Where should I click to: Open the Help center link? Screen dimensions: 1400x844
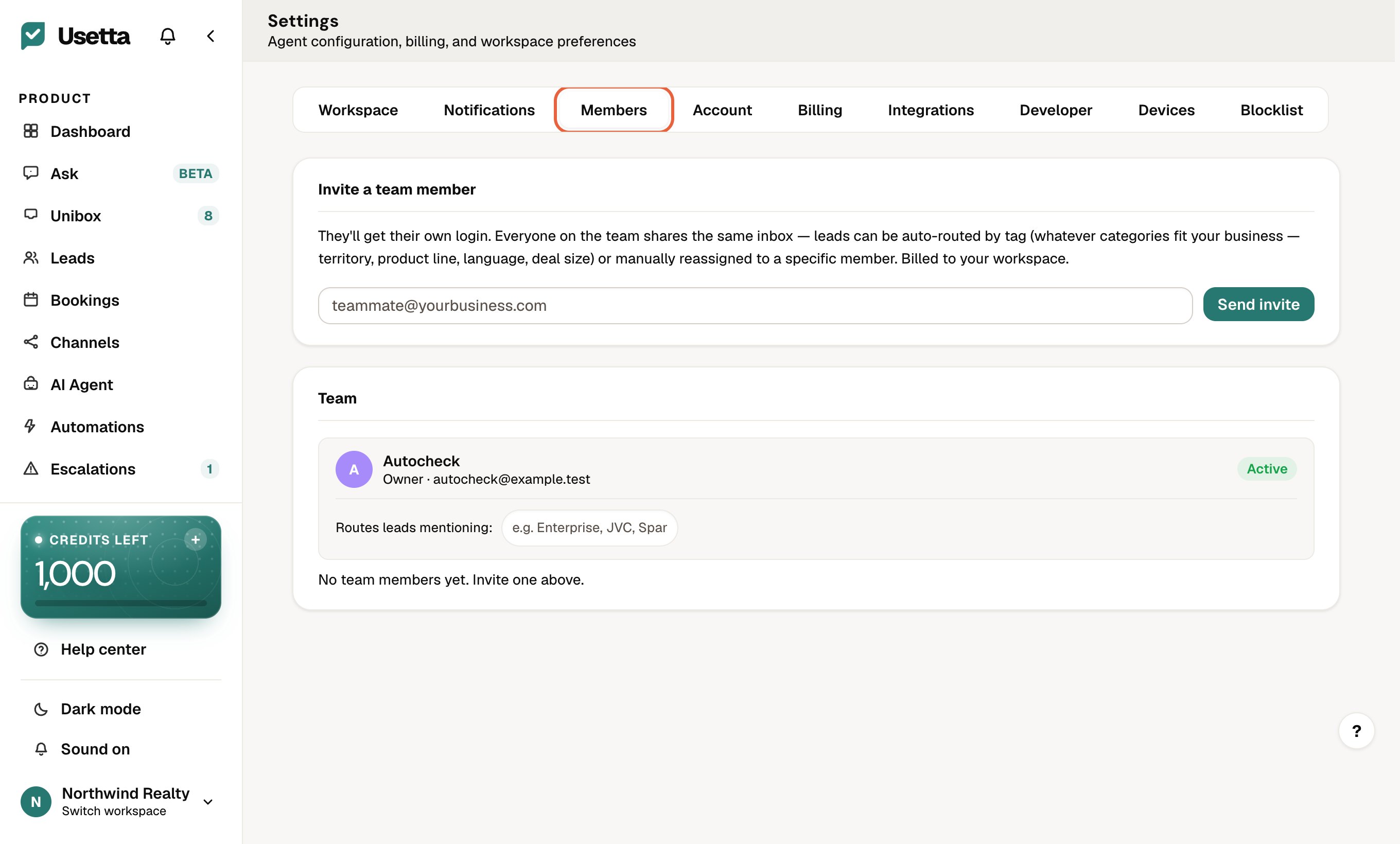120,649
